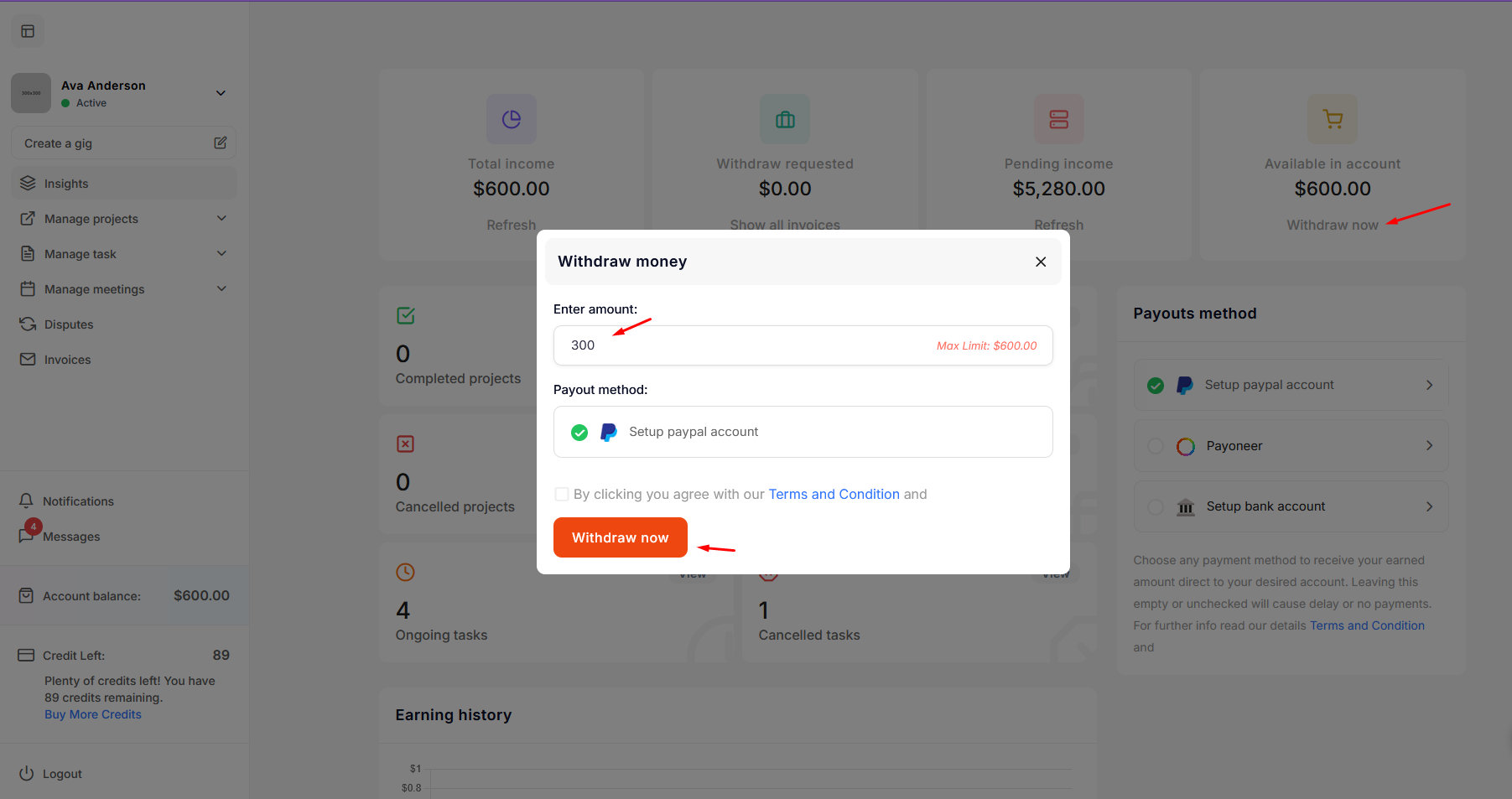Open Messages with unread badge
The image size is (1512, 799).
point(28,535)
